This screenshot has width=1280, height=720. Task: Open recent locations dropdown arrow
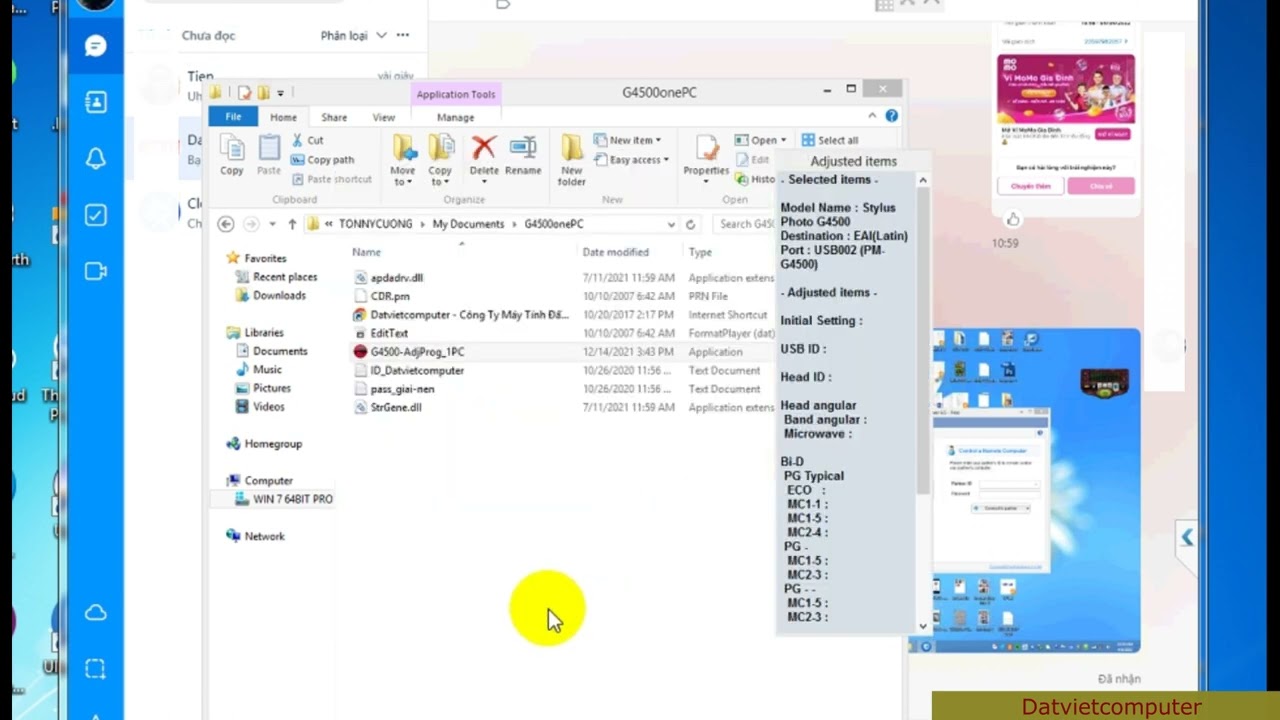point(272,224)
